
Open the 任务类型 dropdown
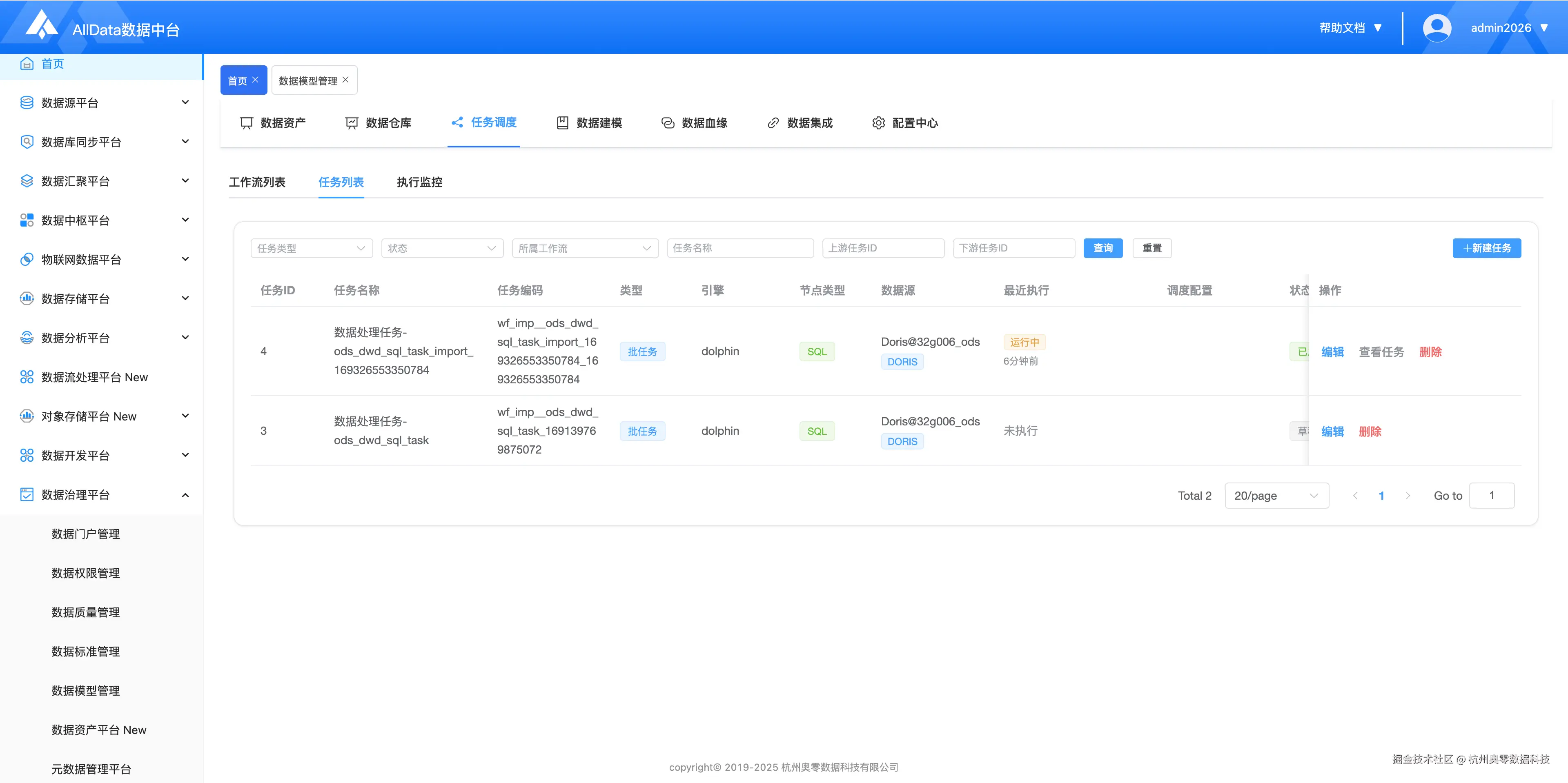pyautogui.click(x=311, y=248)
